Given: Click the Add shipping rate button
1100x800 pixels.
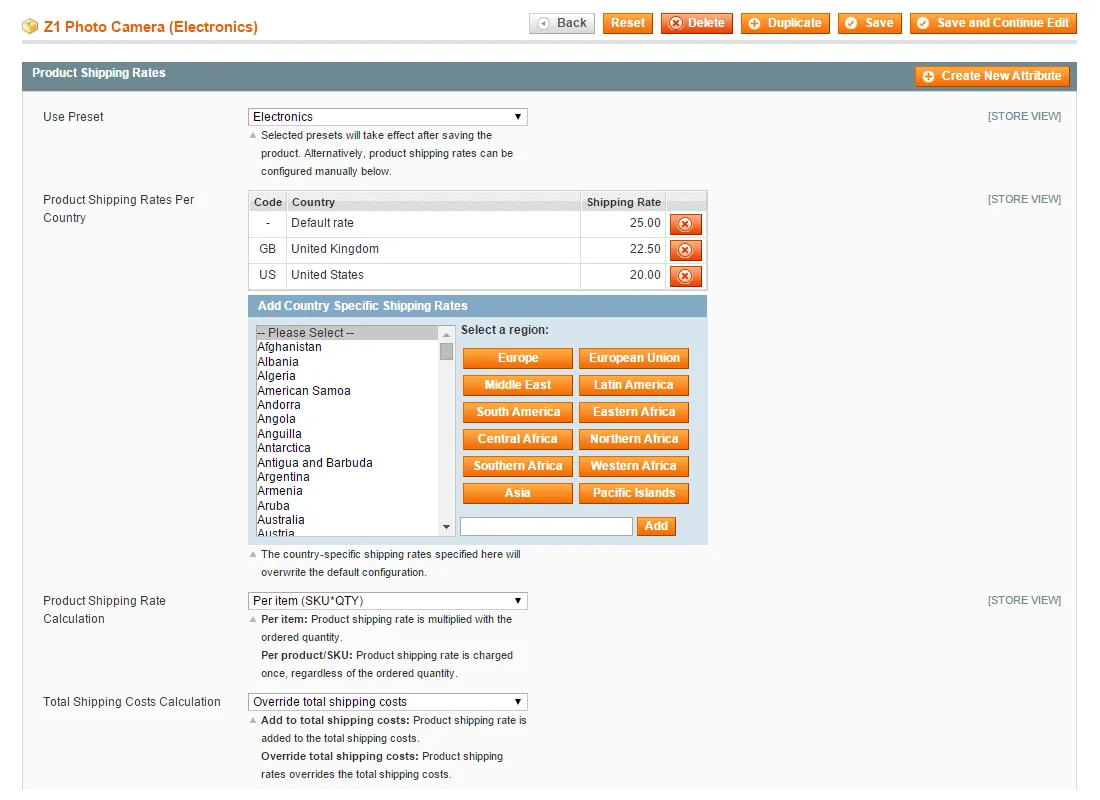Looking at the screenshot, I should coord(656,526).
